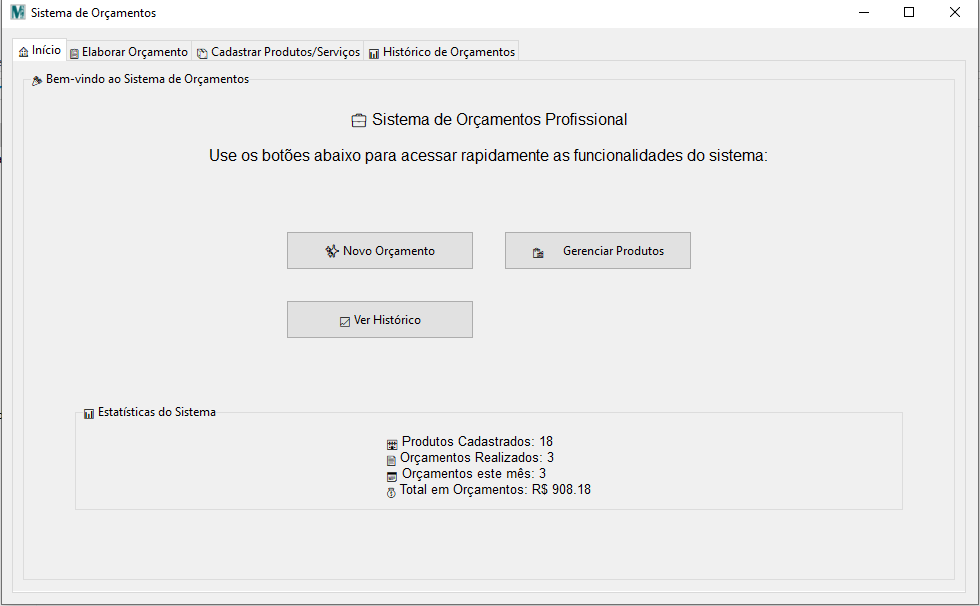Click the briefcase icon beside the main heading

[359, 121]
